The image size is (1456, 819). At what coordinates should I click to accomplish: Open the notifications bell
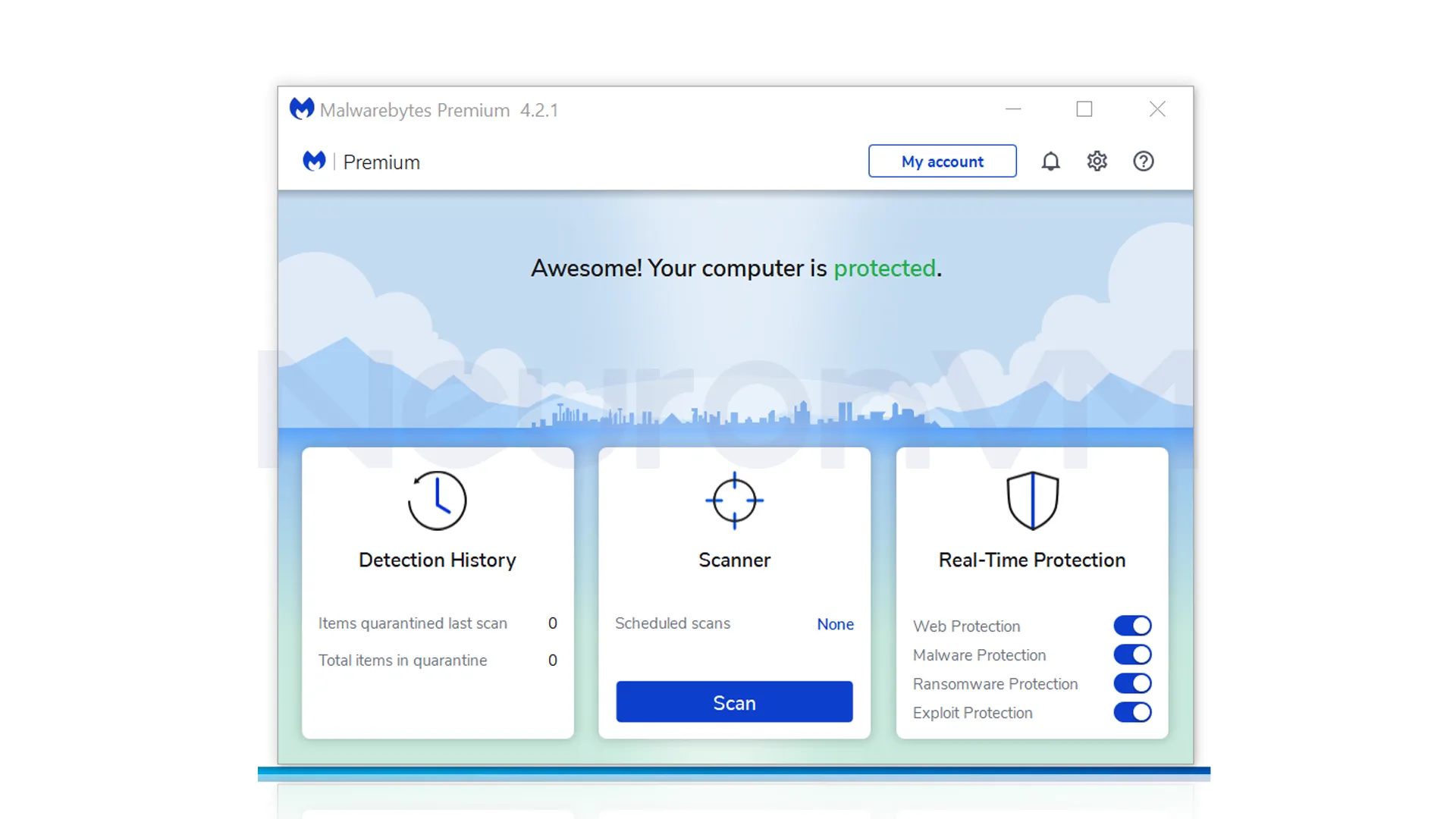(x=1051, y=161)
